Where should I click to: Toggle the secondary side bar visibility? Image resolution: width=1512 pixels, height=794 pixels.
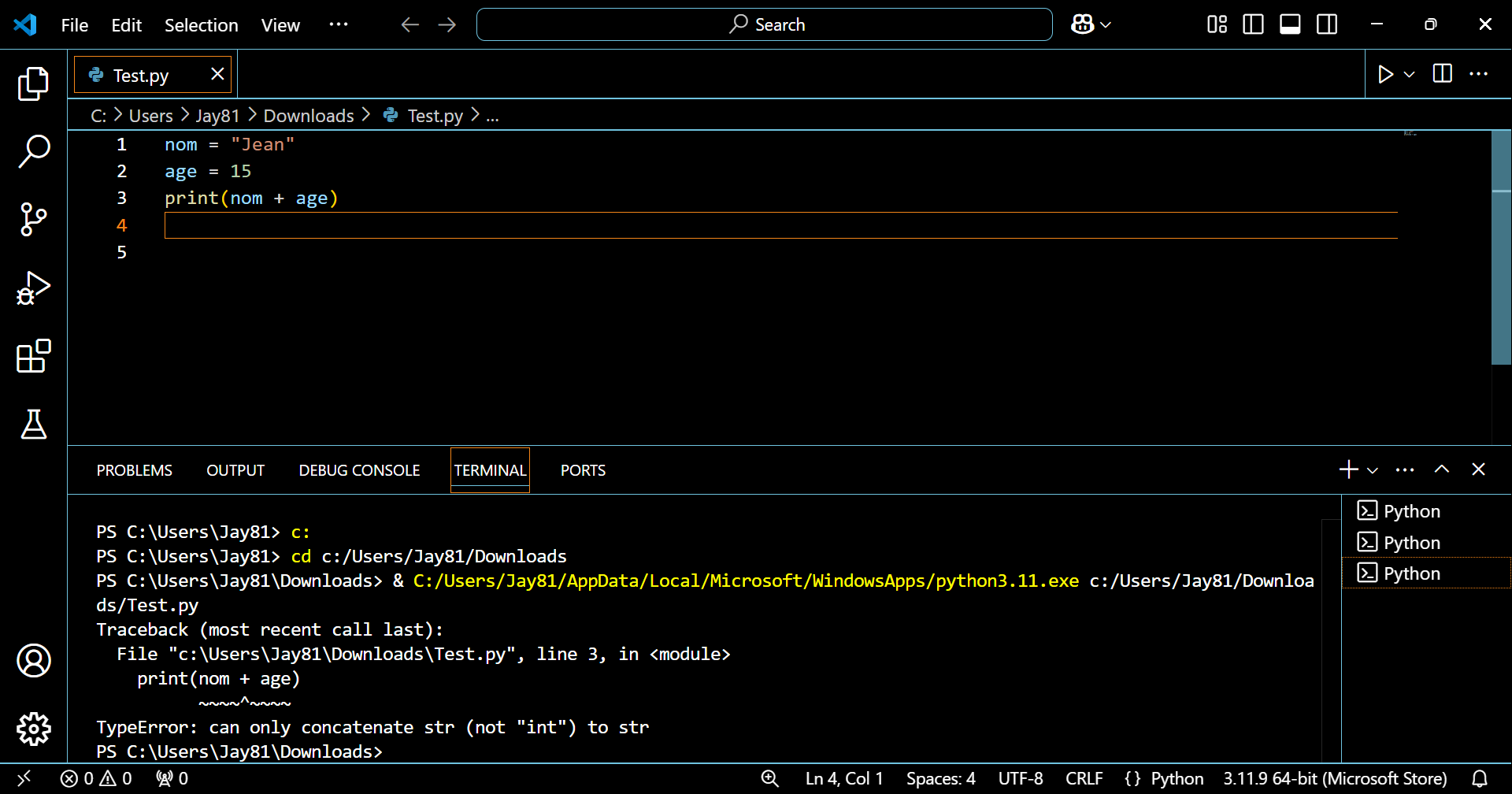click(1327, 24)
